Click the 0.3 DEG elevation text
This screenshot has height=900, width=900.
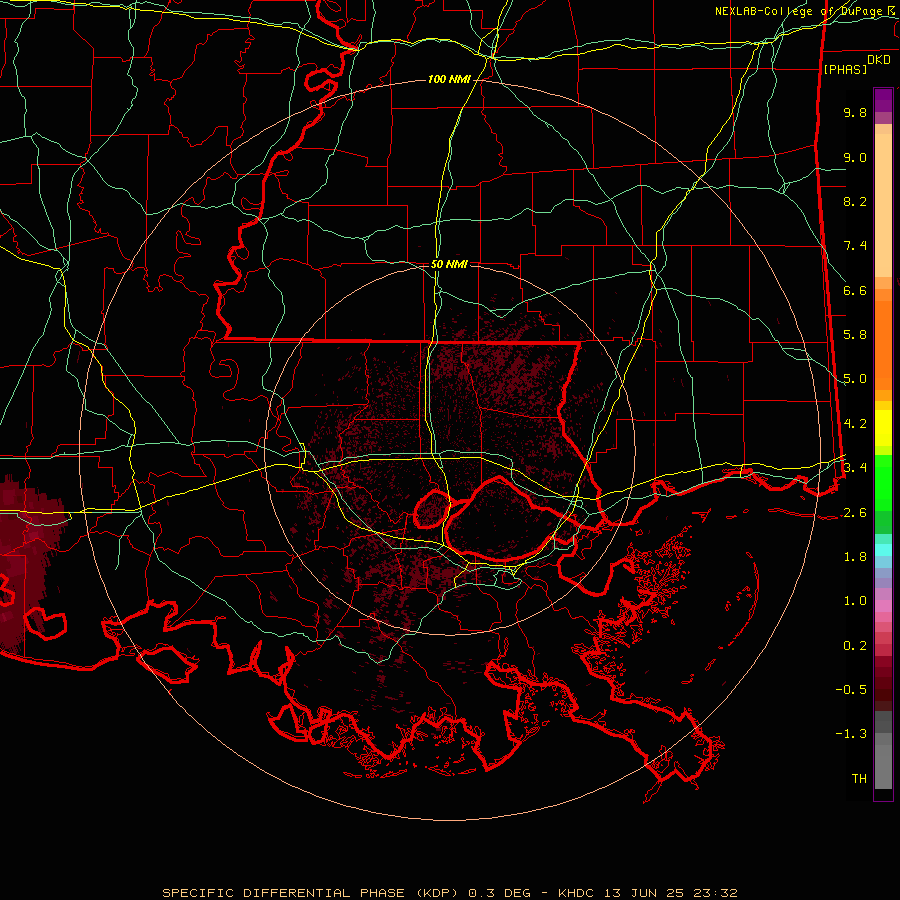click(499, 893)
